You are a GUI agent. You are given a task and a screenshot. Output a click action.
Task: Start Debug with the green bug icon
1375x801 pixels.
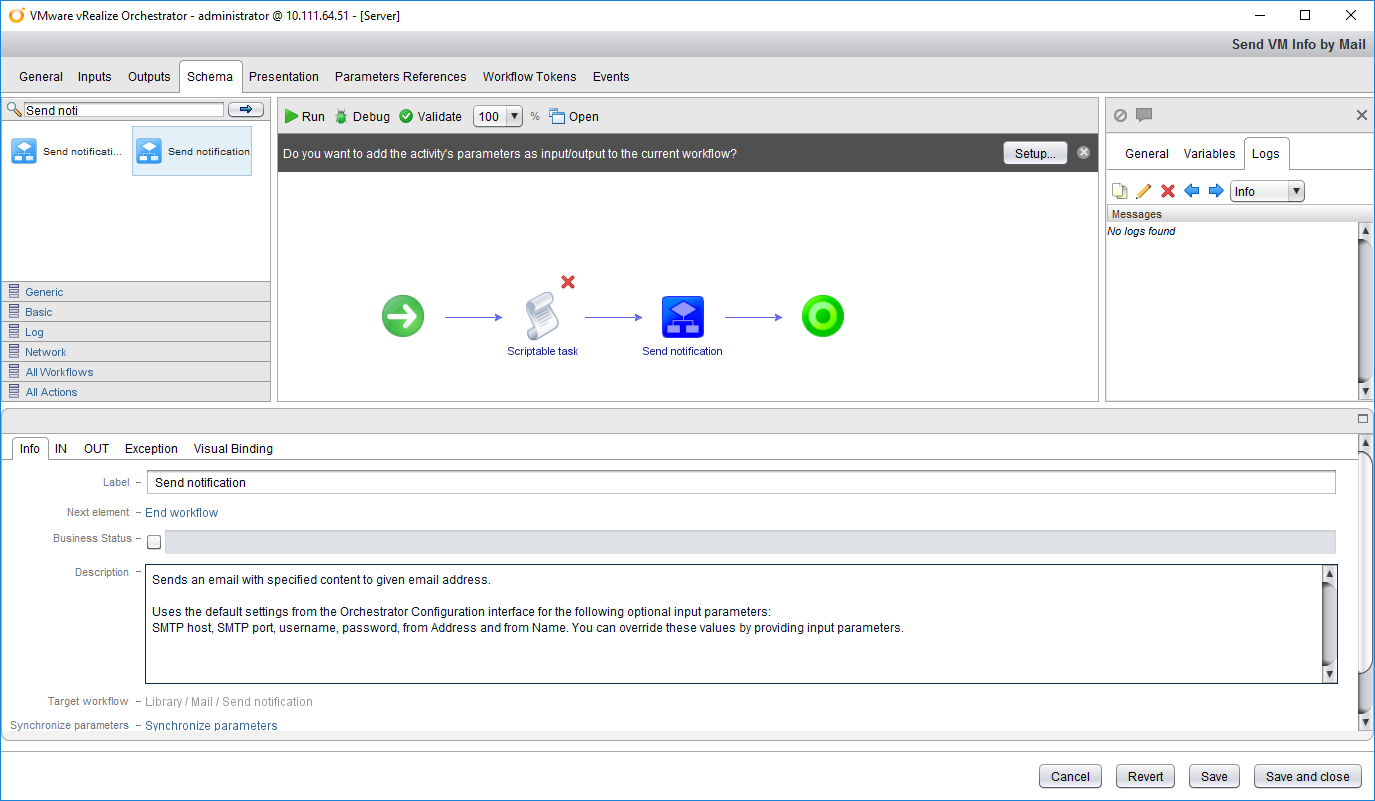click(x=362, y=117)
